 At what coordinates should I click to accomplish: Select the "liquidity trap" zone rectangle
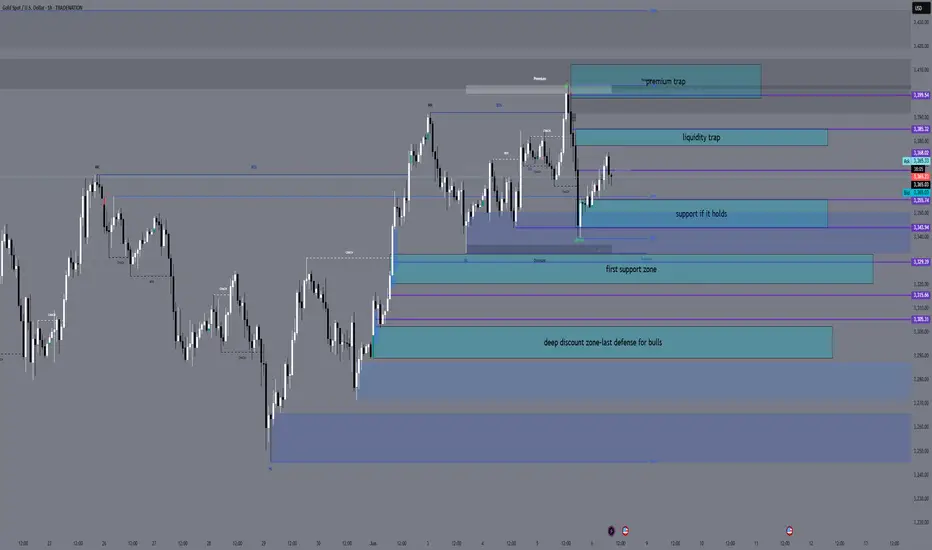click(x=701, y=137)
